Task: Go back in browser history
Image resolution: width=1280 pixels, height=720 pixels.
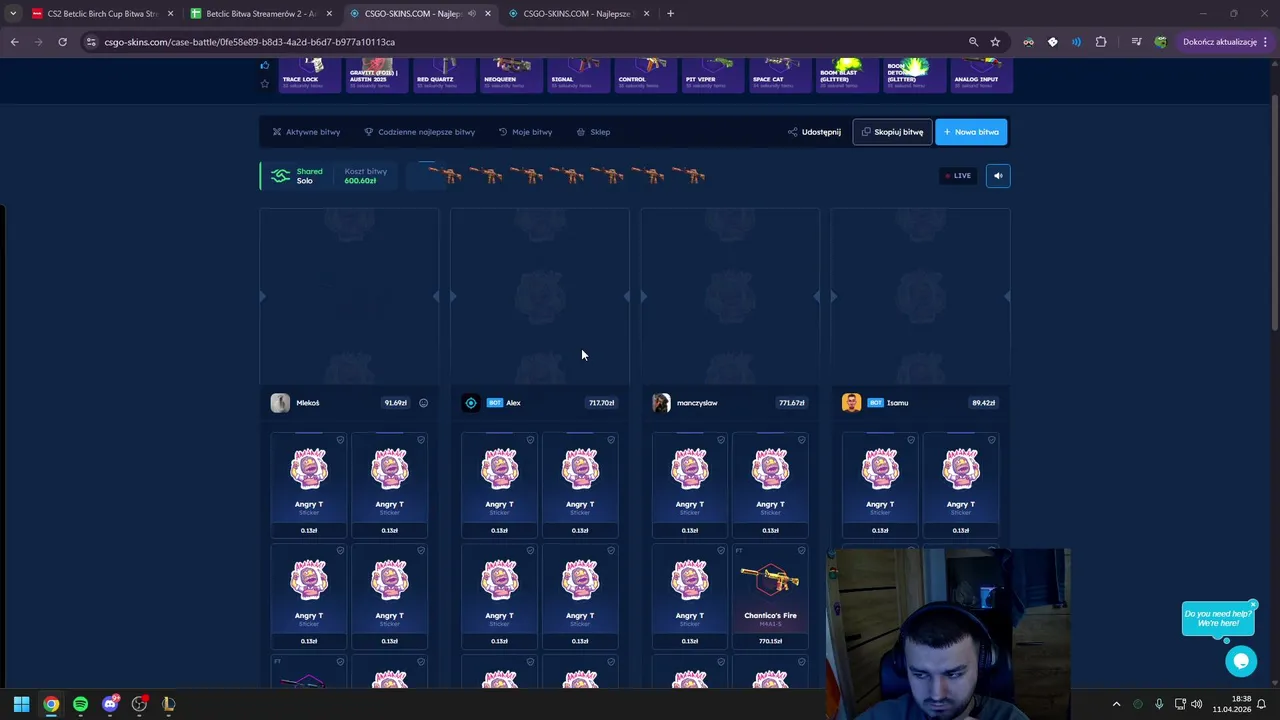Action: click(14, 42)
